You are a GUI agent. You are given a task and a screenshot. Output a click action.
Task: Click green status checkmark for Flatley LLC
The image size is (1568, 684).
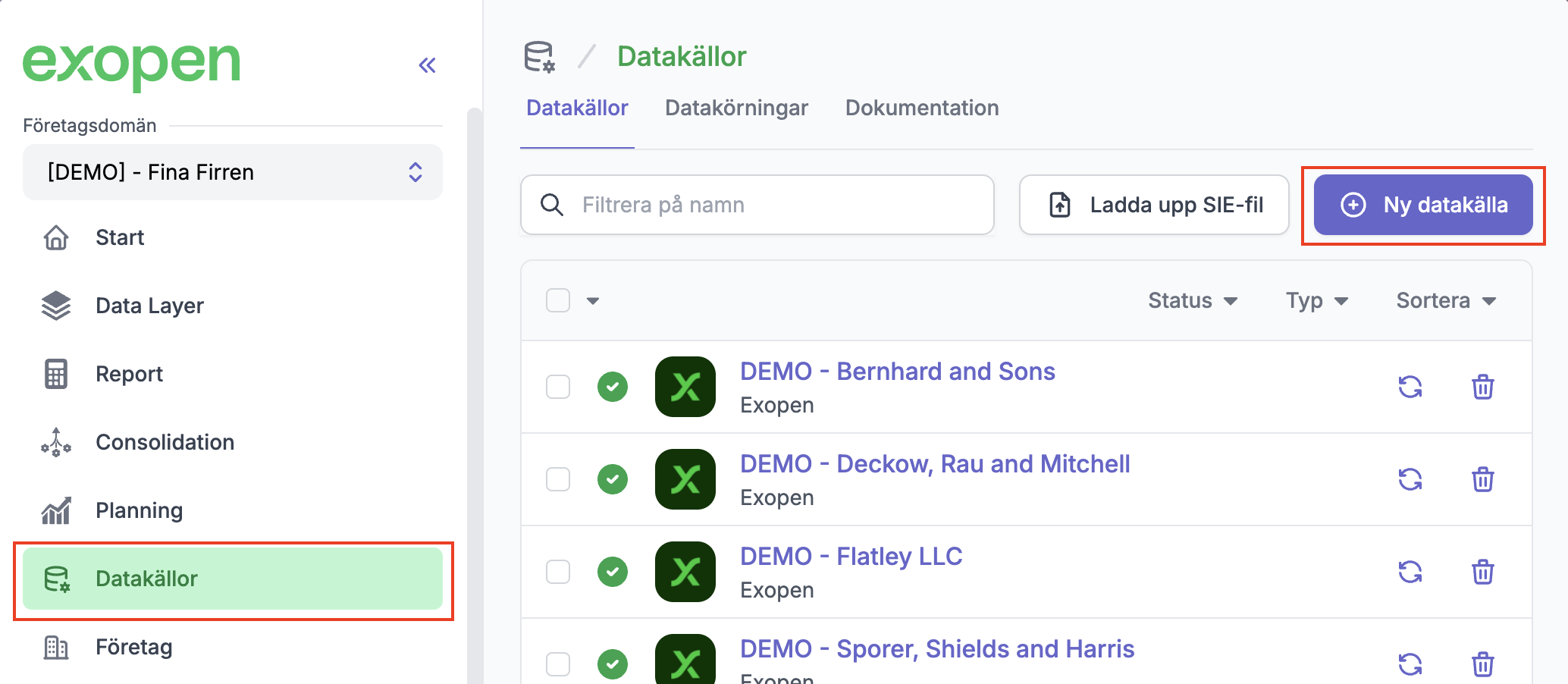click(612, 572)
